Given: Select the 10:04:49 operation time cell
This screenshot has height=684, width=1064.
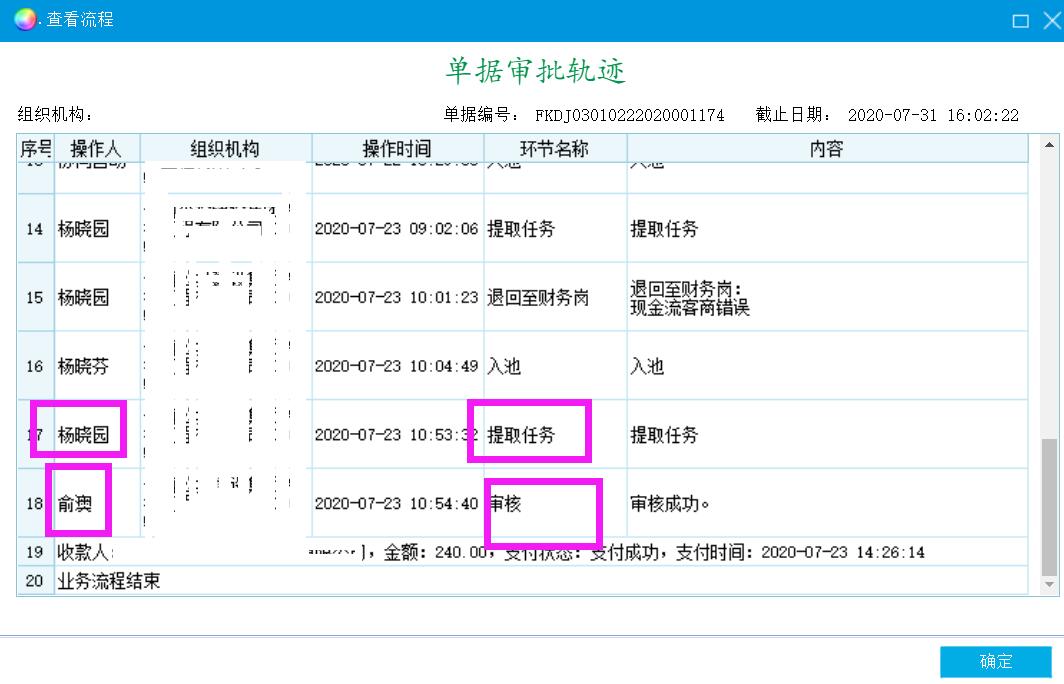Looking at the screenshot, I should click(396, 366).
